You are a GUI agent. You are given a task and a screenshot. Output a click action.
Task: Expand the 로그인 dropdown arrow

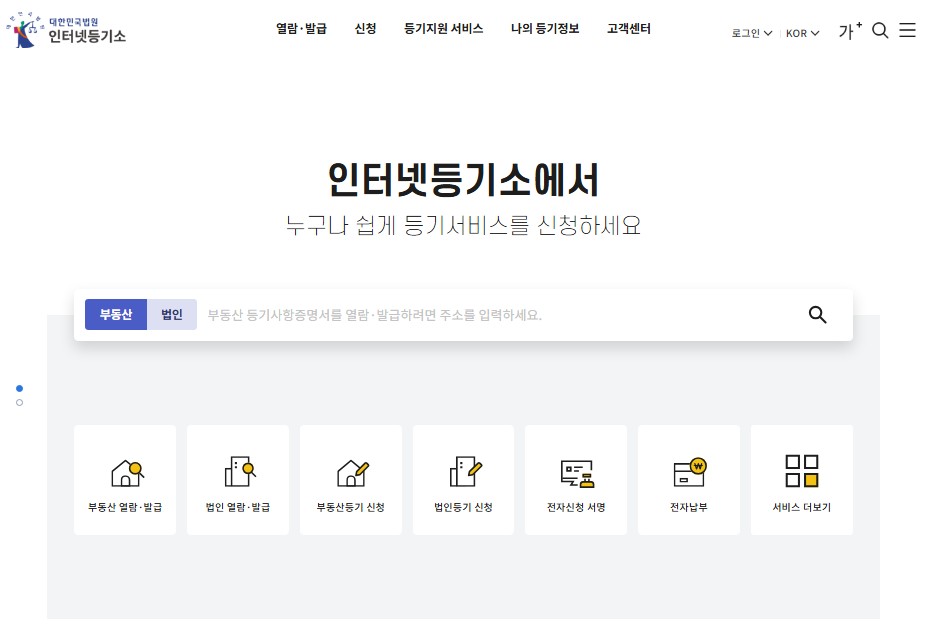770,33
